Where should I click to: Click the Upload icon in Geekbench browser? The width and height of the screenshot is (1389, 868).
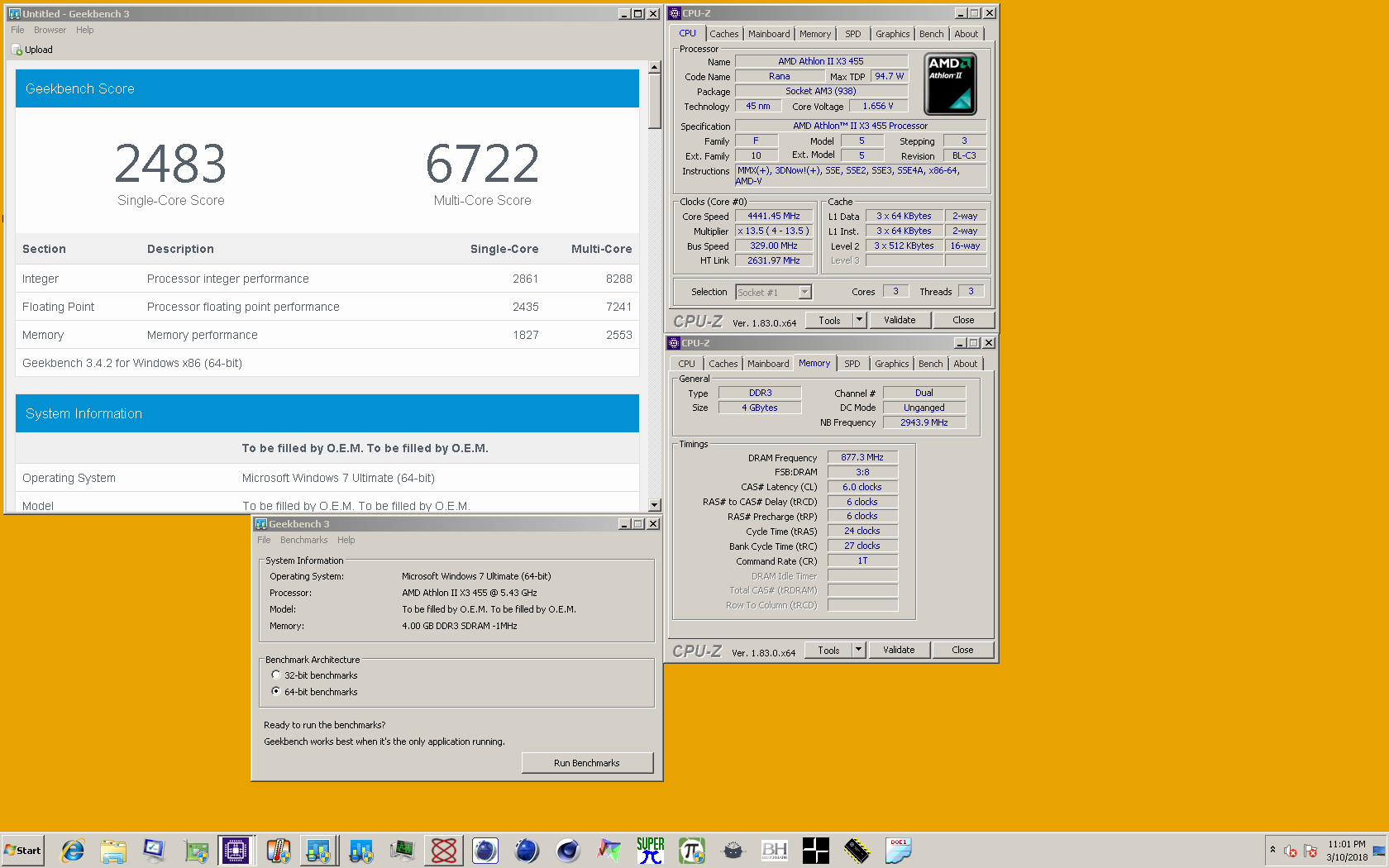(17, 50)
